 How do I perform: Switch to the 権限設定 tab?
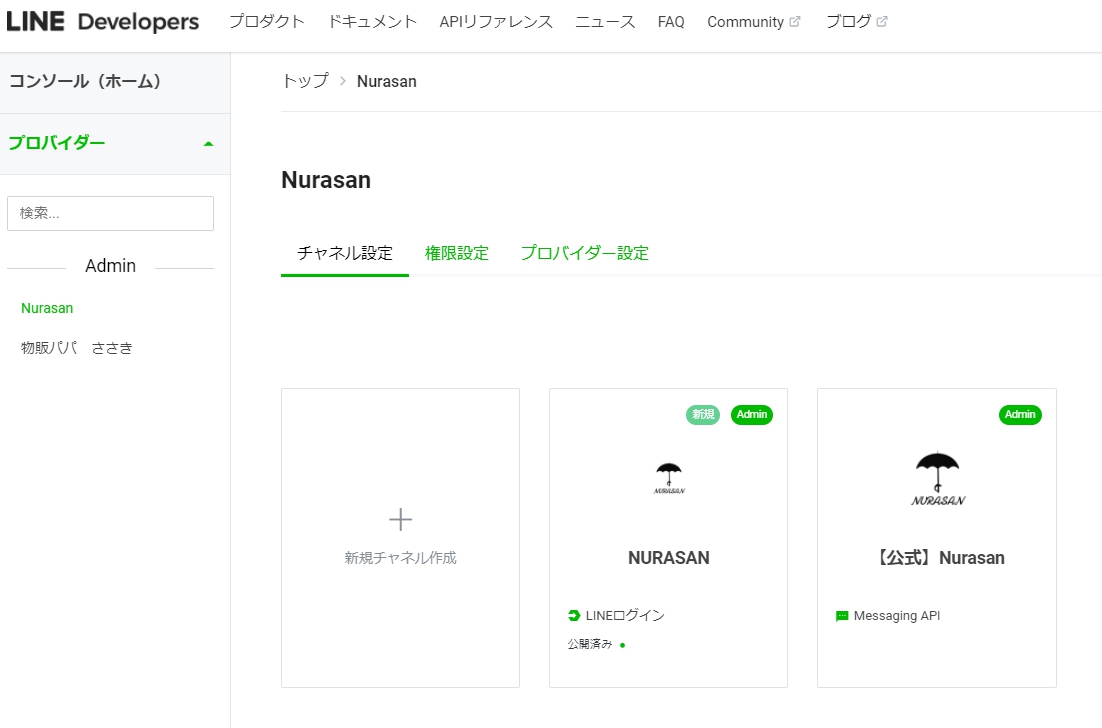tap(457, 253)
